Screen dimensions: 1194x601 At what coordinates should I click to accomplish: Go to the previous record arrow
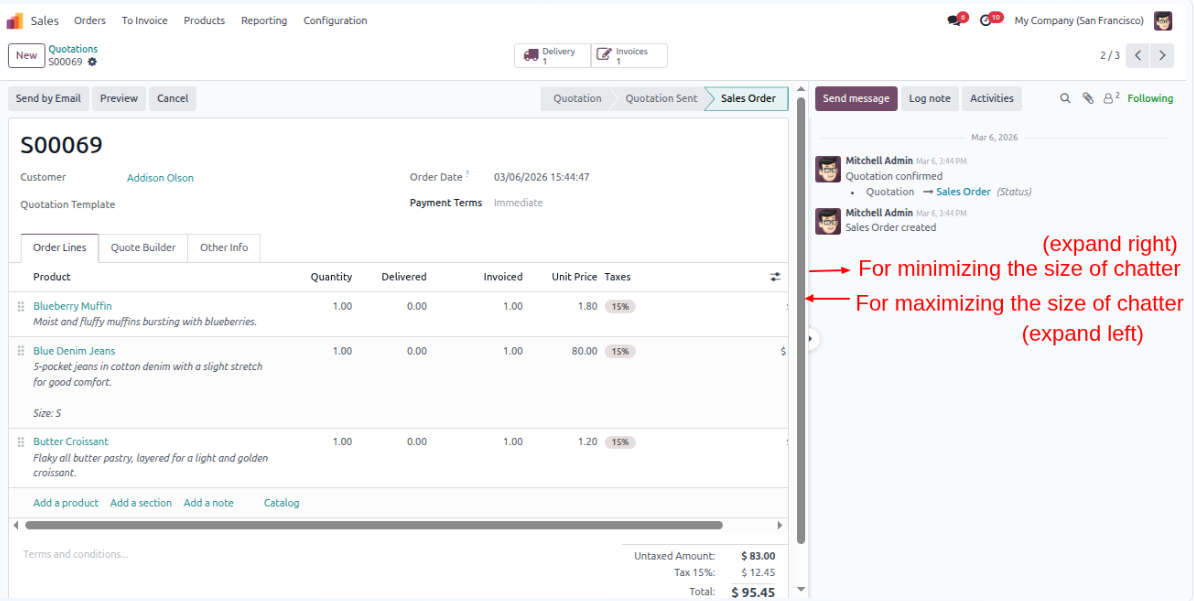click(1137, 56)
